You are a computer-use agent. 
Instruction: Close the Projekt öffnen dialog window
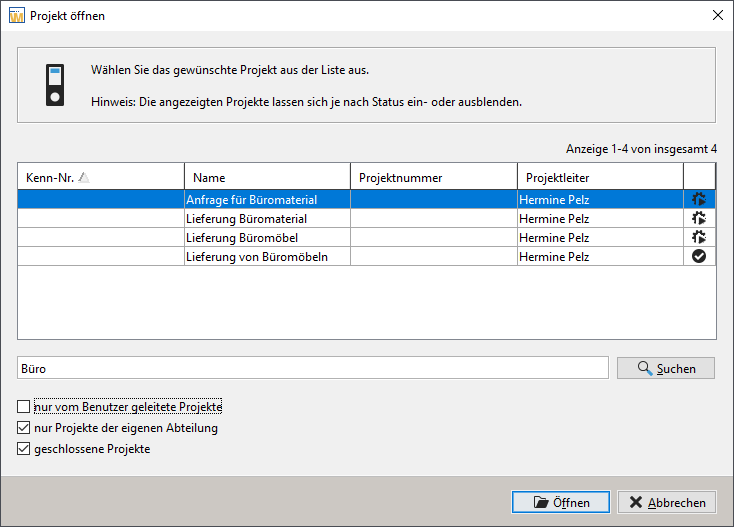tap(716, 16)
